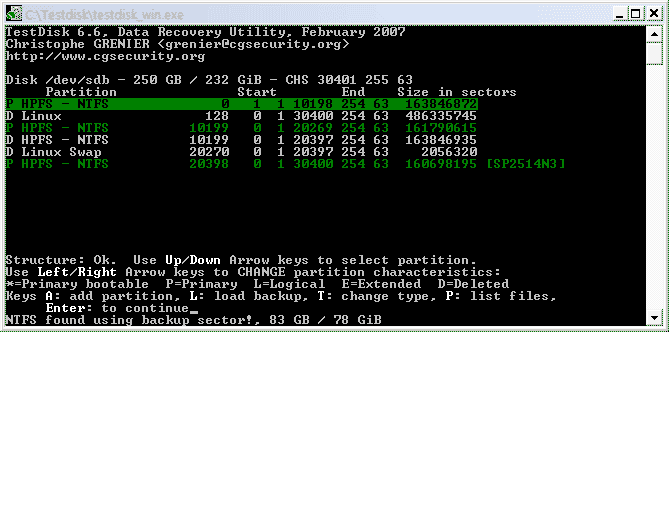Select the deleted Linux partition row with size 486335745
The width and height of the screenshot is (669, 512).
click(x=241, y=116)
